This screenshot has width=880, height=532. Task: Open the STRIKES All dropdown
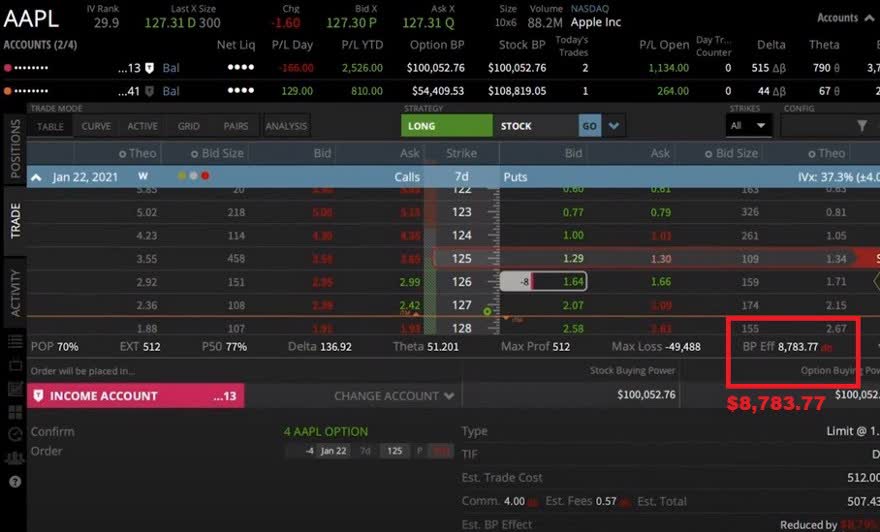pos(748,126)
